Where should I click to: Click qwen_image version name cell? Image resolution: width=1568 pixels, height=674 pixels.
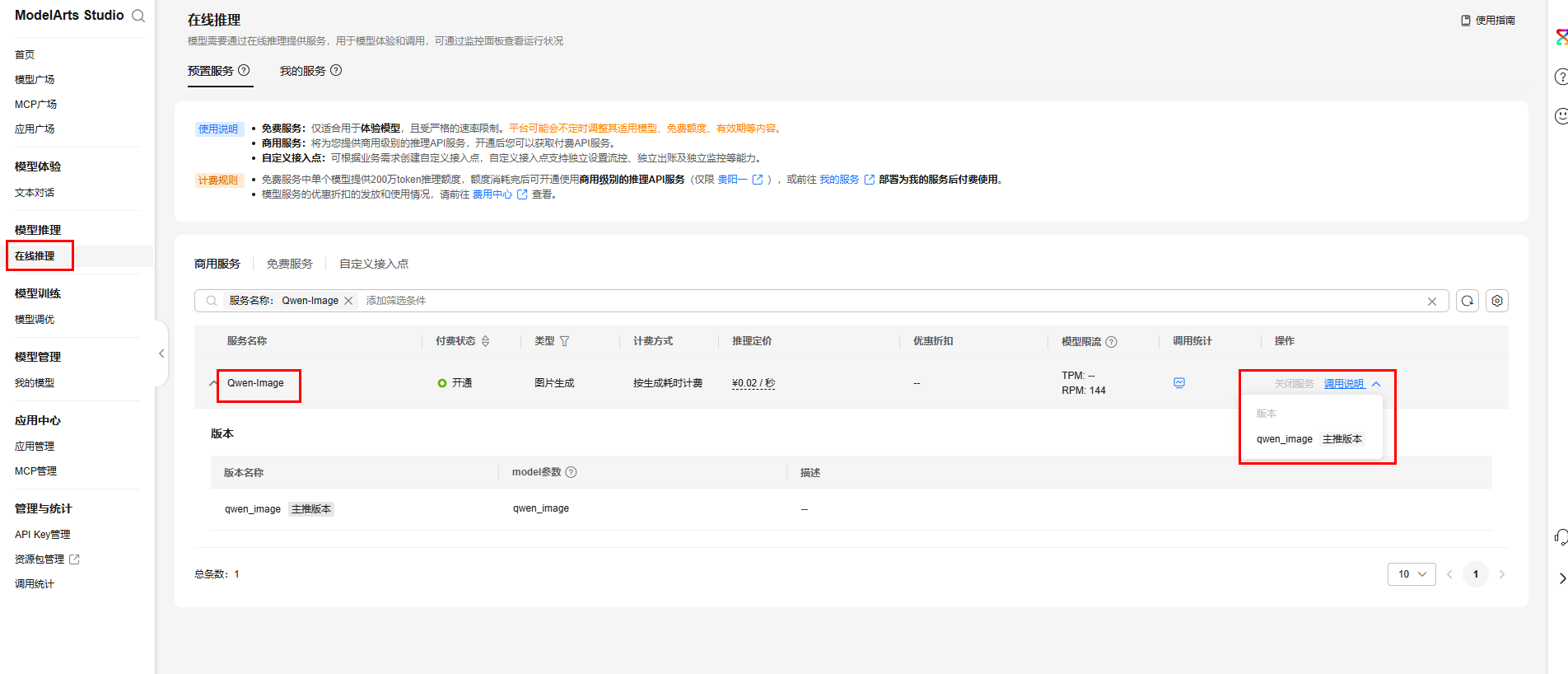(253, 509)
